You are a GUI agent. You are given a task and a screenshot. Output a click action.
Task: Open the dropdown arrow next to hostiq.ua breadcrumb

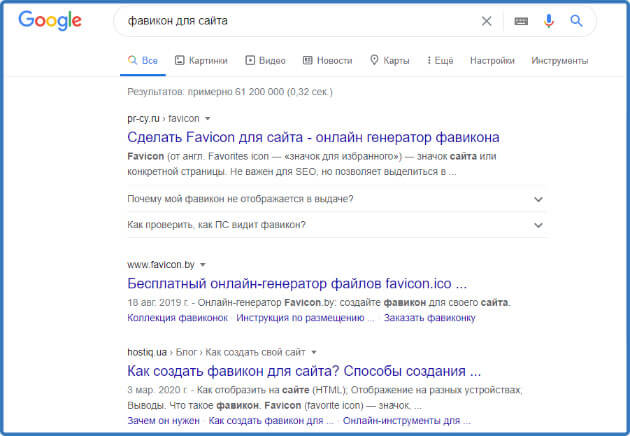314,352
